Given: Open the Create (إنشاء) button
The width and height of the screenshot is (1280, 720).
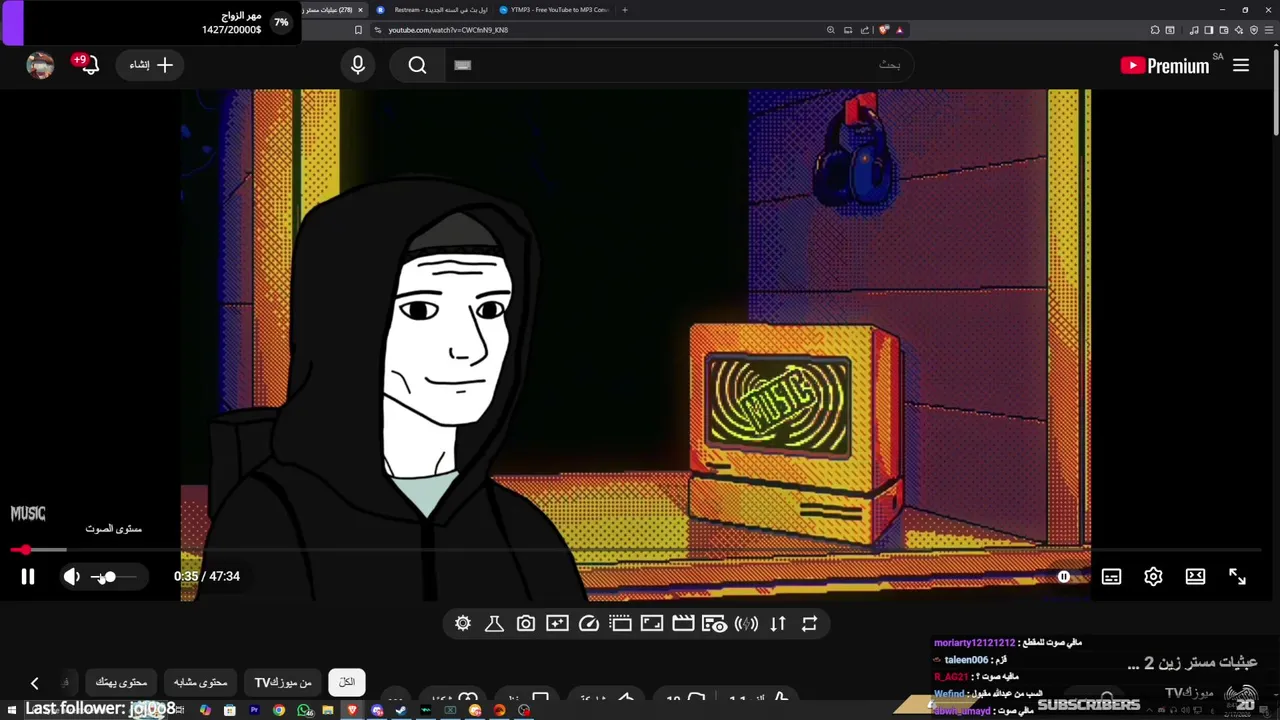Looking at the screenshot, I should [x=151, y=65].
